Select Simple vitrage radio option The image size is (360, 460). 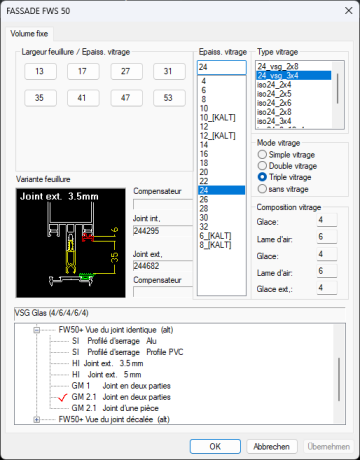pyautogui.click(x=262, y=155)
